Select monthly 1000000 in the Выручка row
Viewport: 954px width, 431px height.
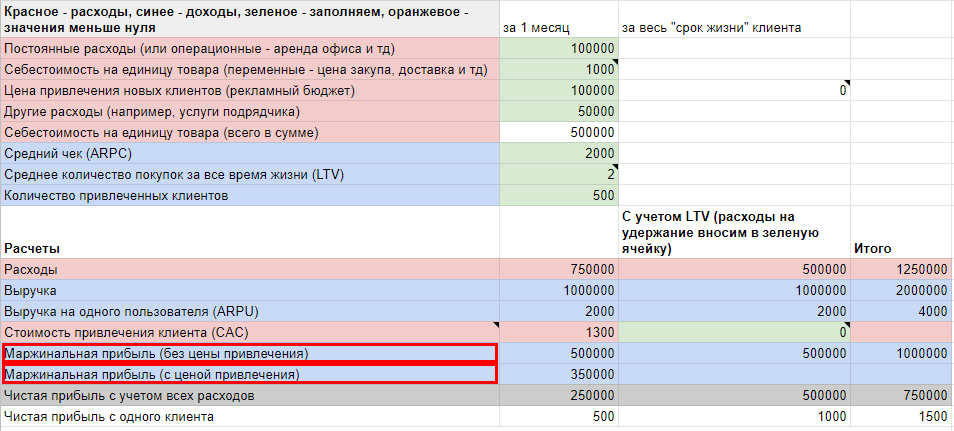pos(559,290)
